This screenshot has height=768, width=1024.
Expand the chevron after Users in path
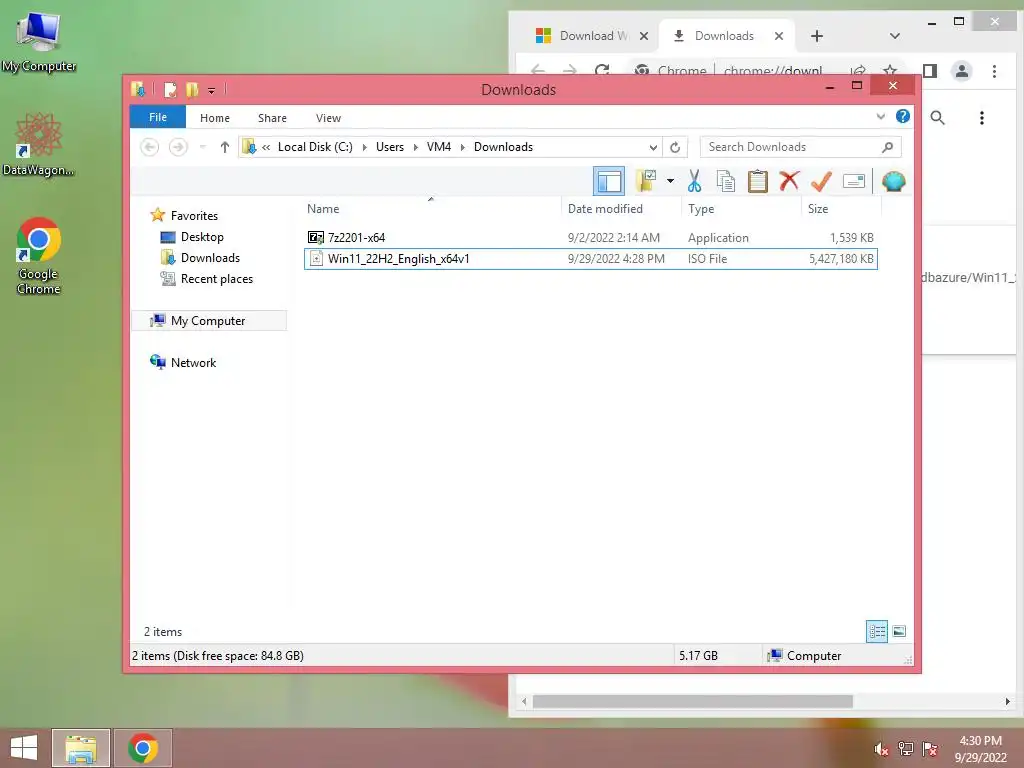point(415,147)
